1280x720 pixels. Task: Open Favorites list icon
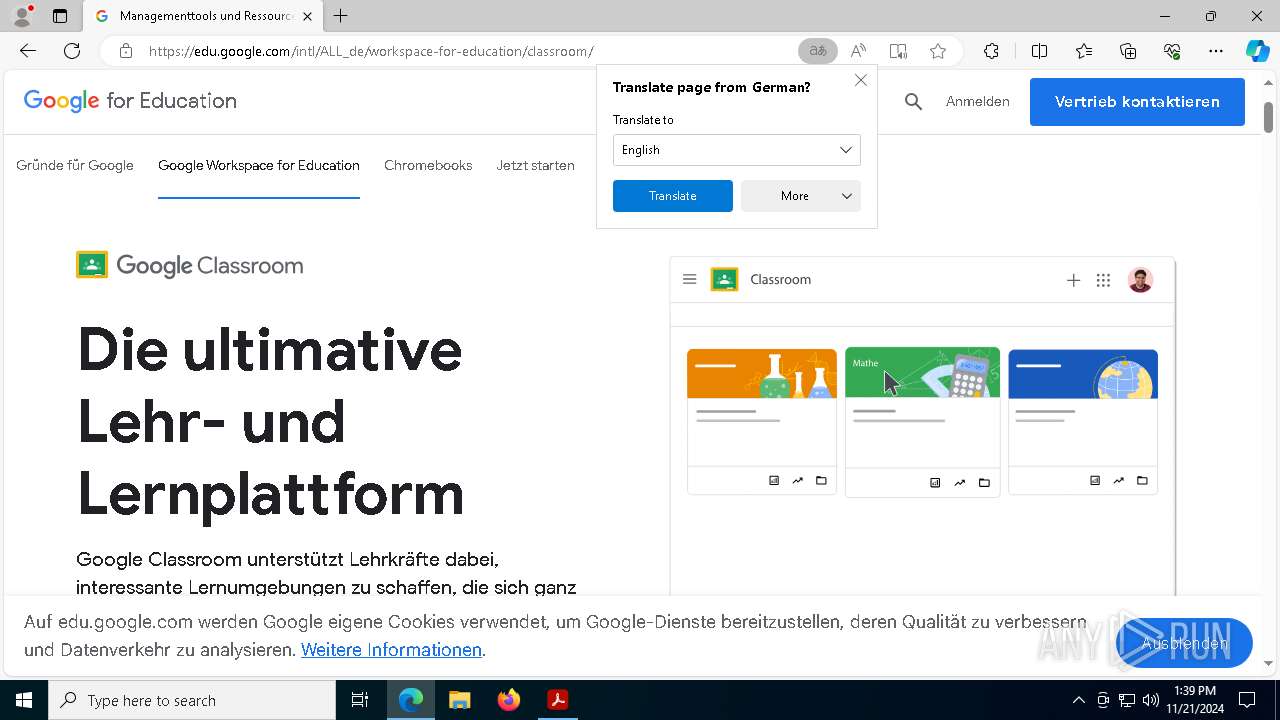pos(1084,51)
